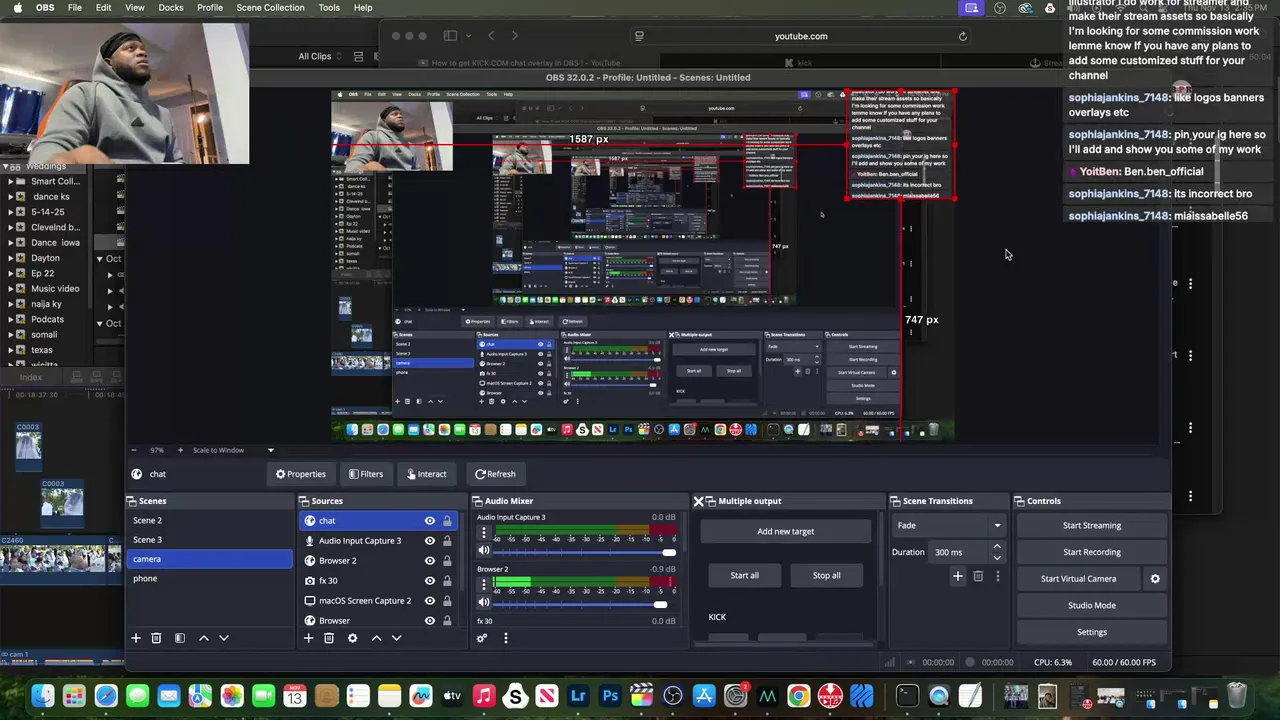Open the Fade transition dropdown
This screenshot has width=1280, height=720.
[948, 525]
